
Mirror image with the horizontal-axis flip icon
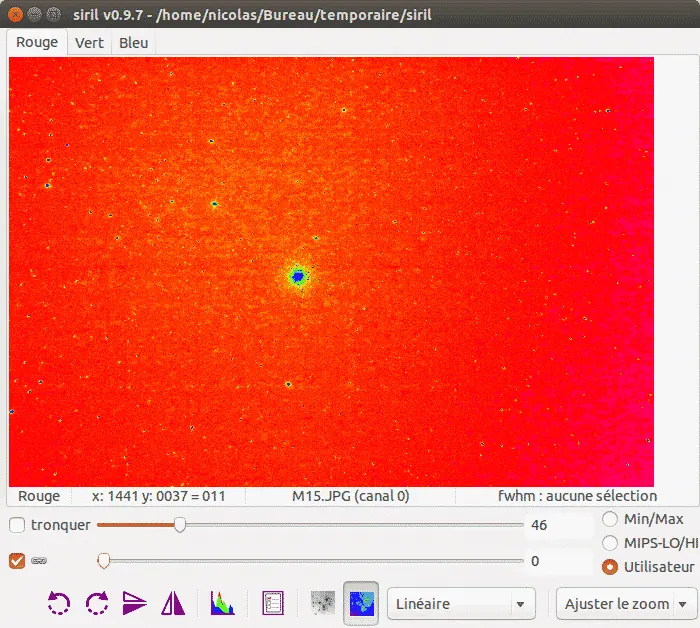(x=134, y=603)
